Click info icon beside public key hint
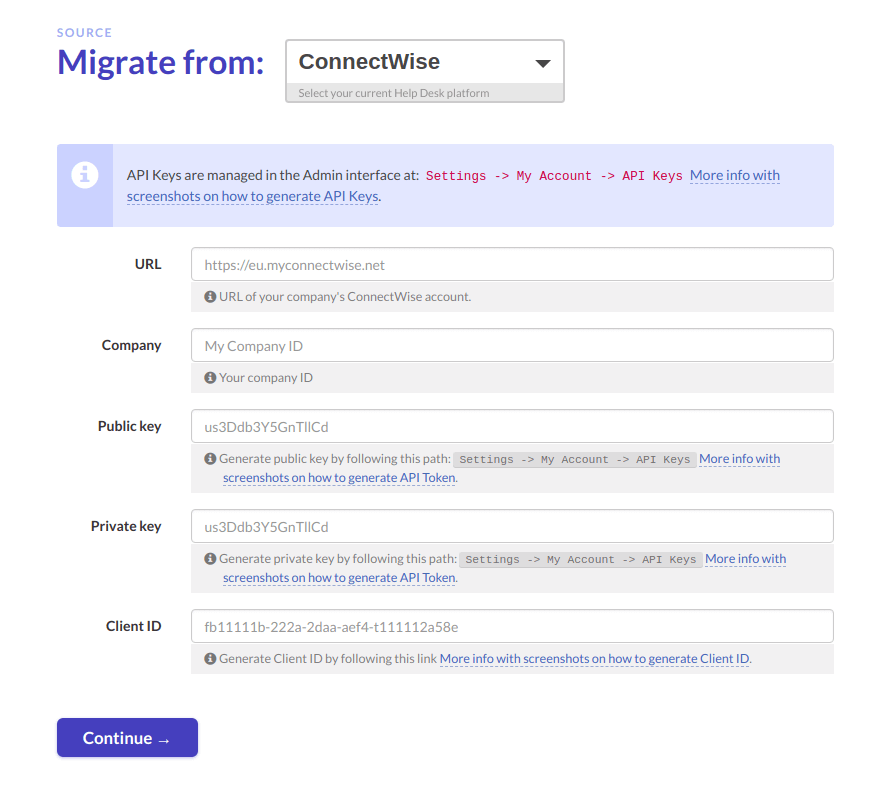 (210, 459)
